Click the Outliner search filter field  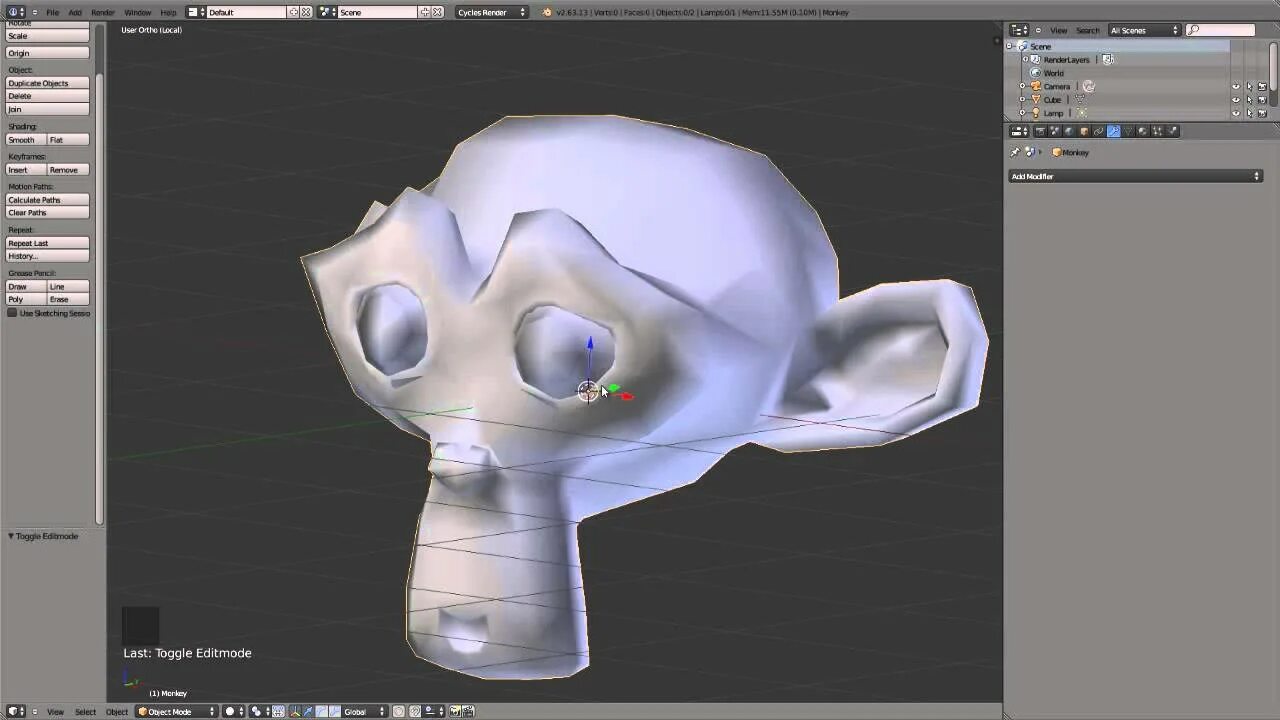1220,30
